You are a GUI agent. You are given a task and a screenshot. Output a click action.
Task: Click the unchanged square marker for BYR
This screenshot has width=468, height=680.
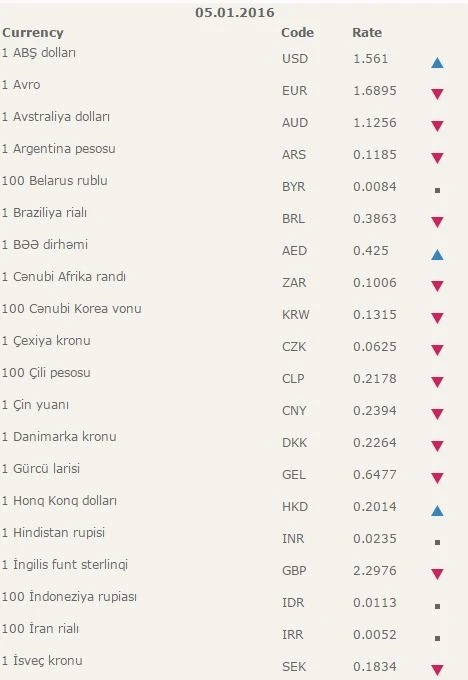(x=437, y=190)
